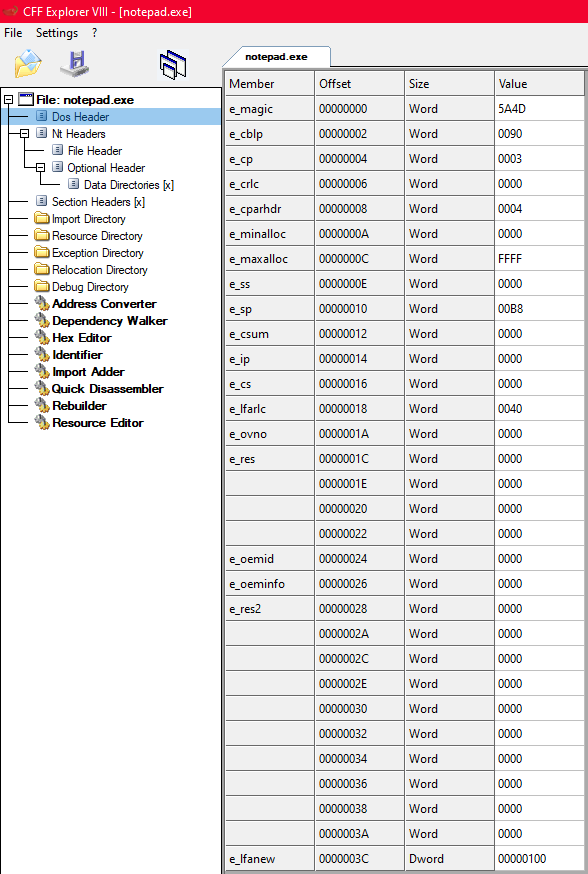The width and height of the screenshot is (588, 874).
Task: Select the e_lfanew member cell
Action: pos(270,858)
